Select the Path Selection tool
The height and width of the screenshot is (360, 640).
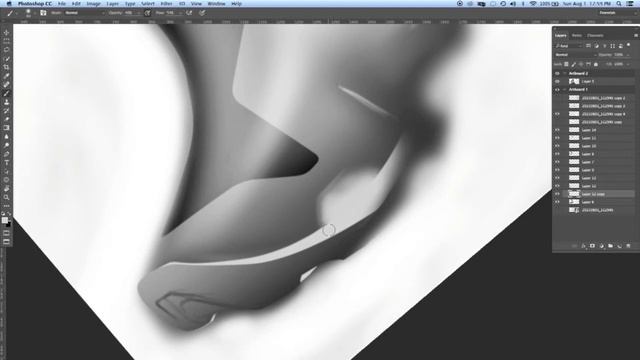click(6, 171)
